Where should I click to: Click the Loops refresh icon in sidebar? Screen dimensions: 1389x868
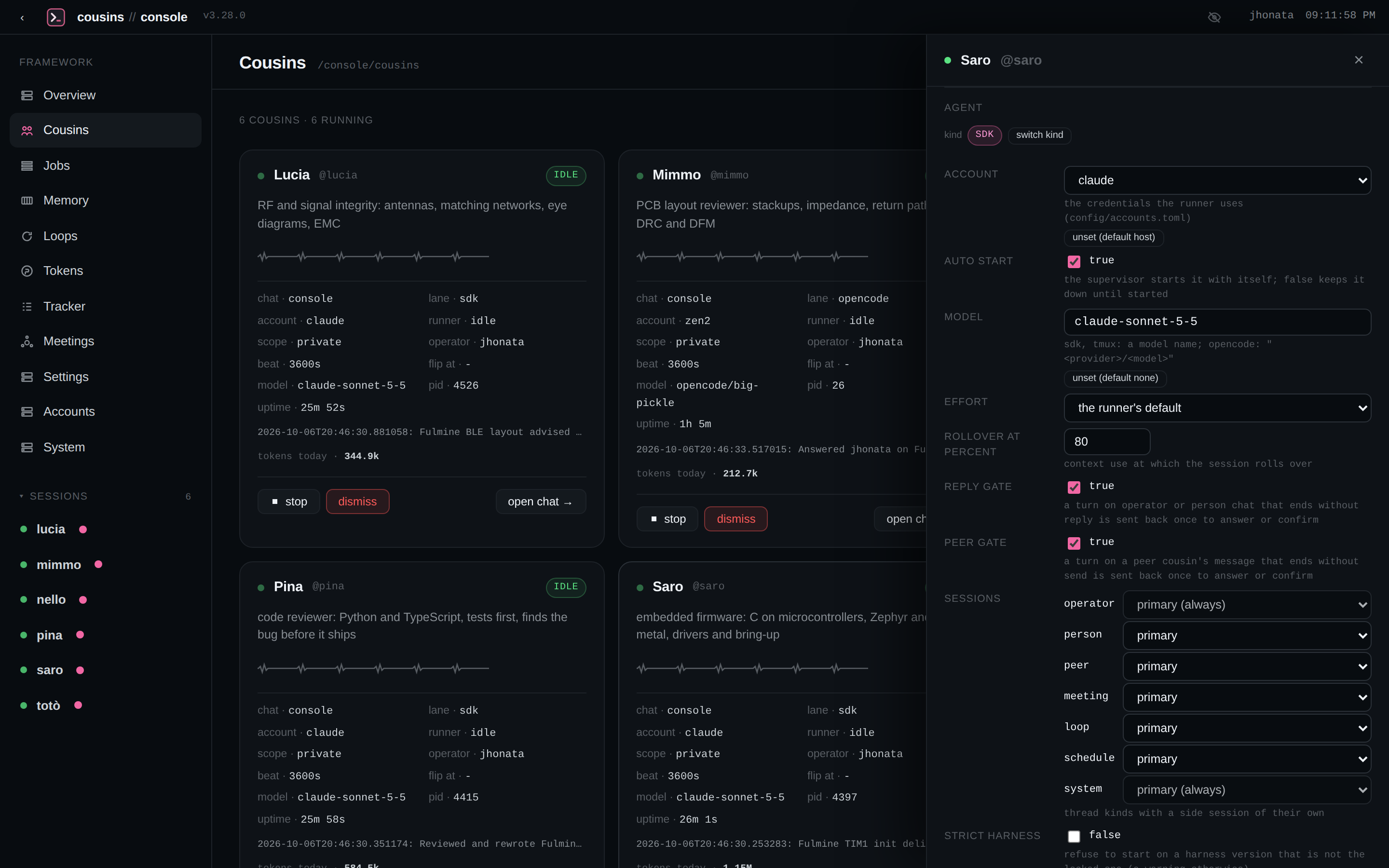click(x=27, y=236)
